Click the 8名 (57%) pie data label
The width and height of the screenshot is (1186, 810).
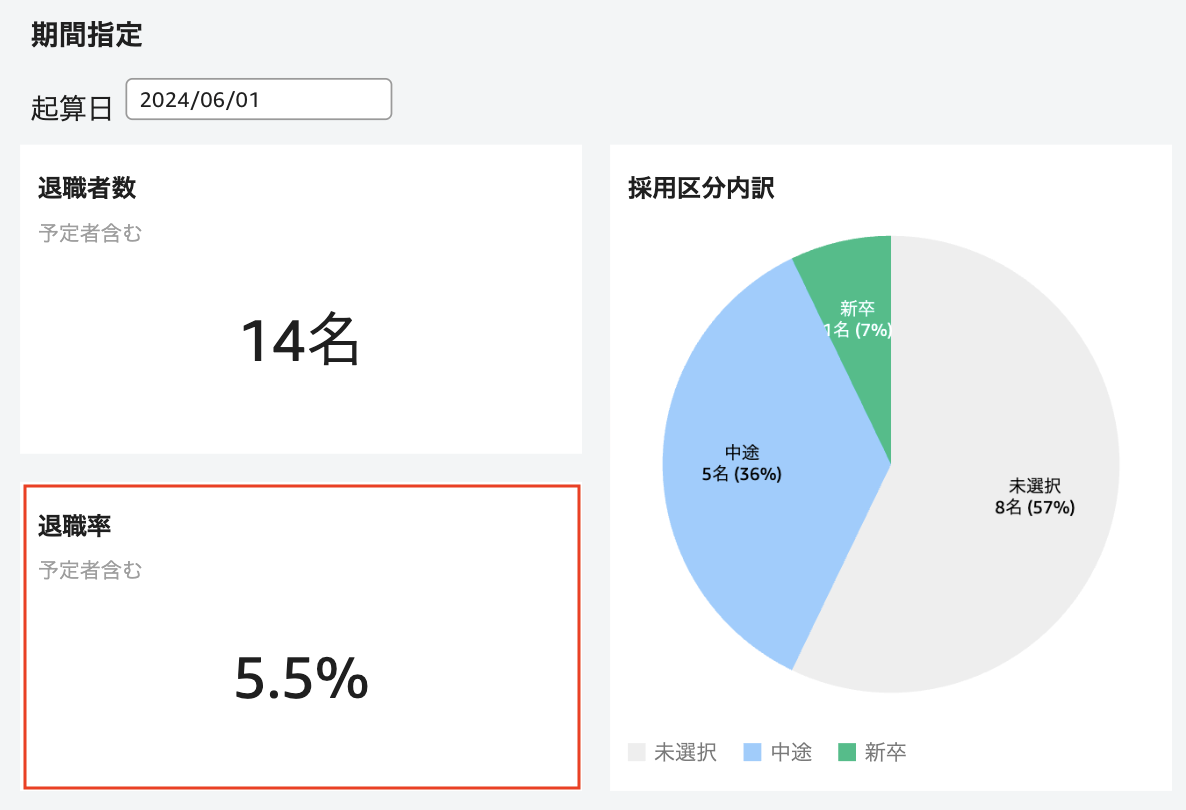(1034, 507)
